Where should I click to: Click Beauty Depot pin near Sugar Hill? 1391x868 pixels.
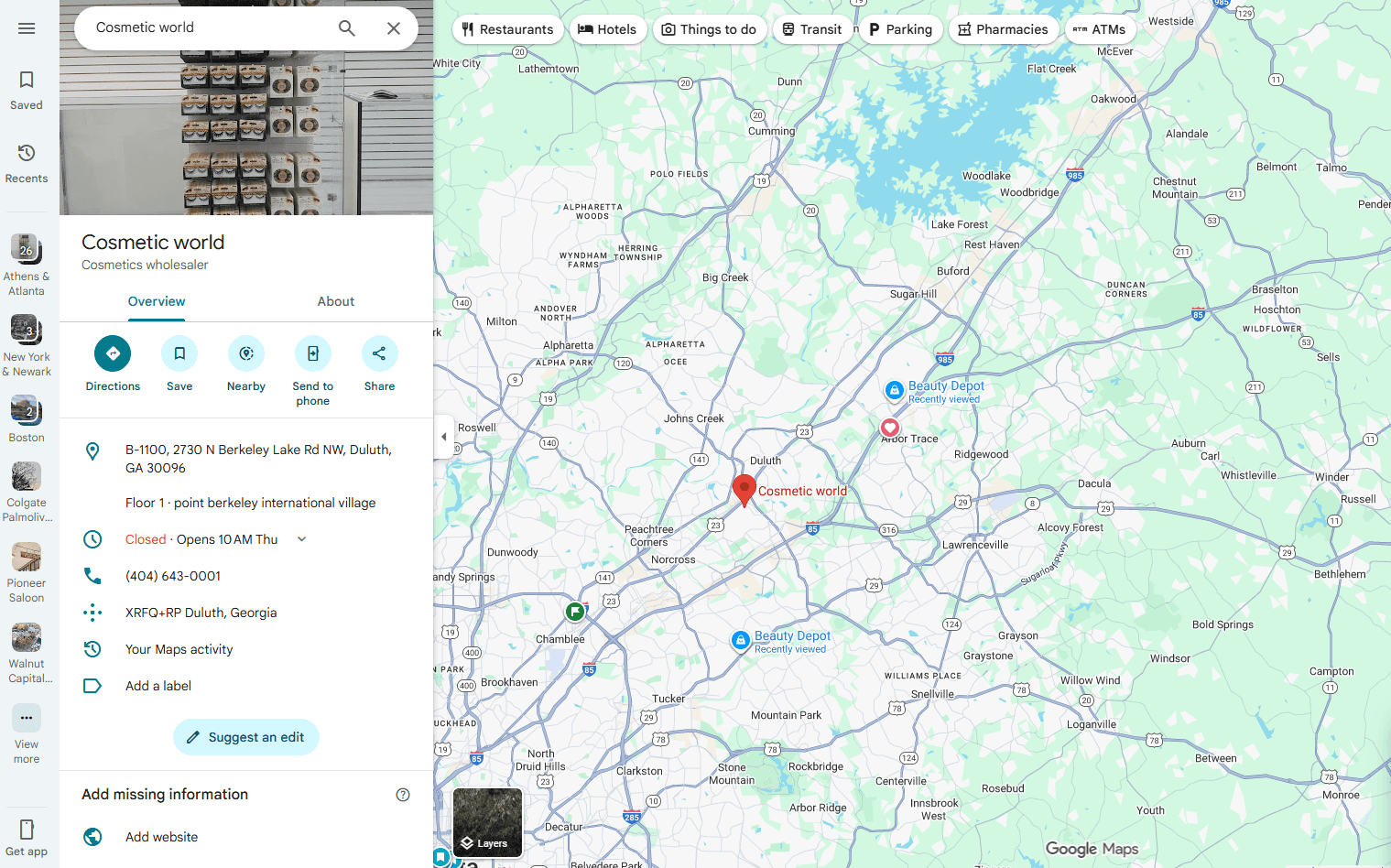(895, 391)
